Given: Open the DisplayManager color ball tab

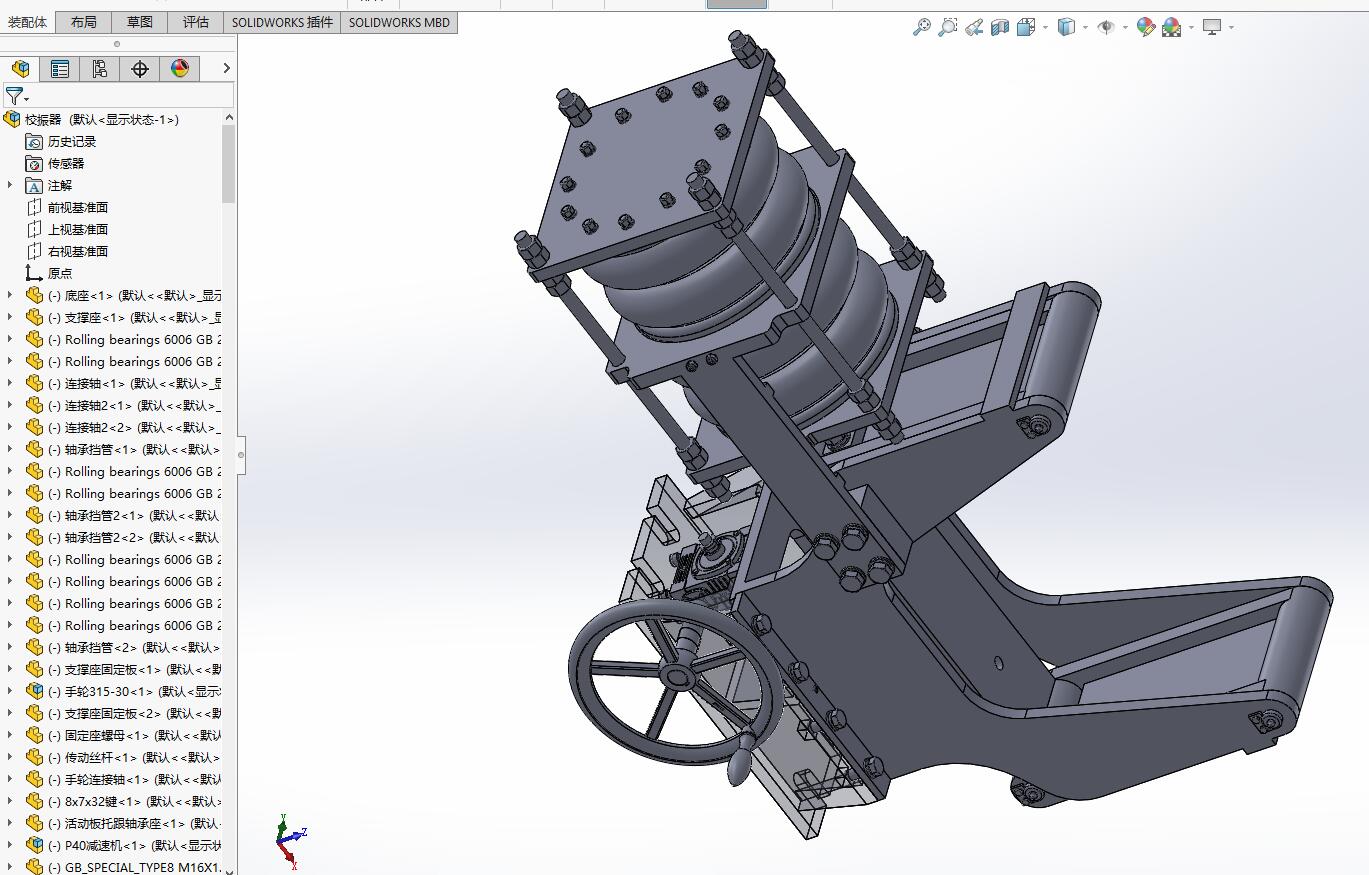Looking at the screenshot, I should pyautogui.click(x=180, y=68).
